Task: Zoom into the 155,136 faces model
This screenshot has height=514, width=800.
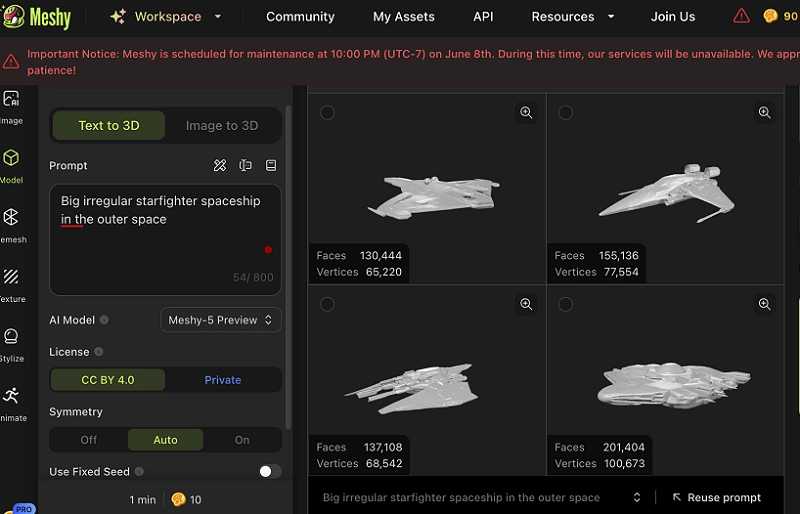Action: [764, 112]
